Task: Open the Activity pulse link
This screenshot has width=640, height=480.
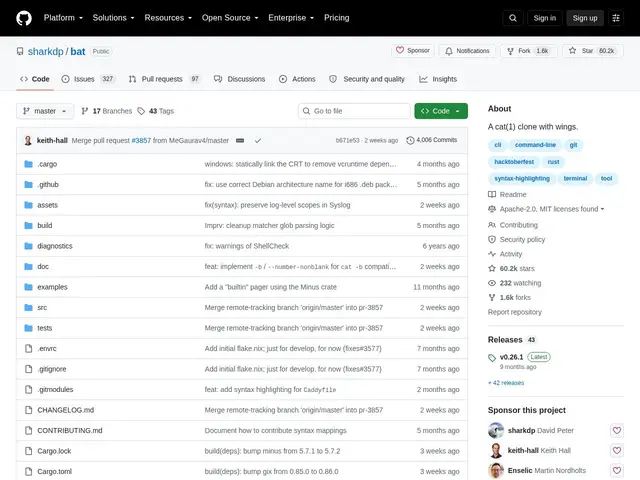Action: pyautogui.click(x=505, y=254)
